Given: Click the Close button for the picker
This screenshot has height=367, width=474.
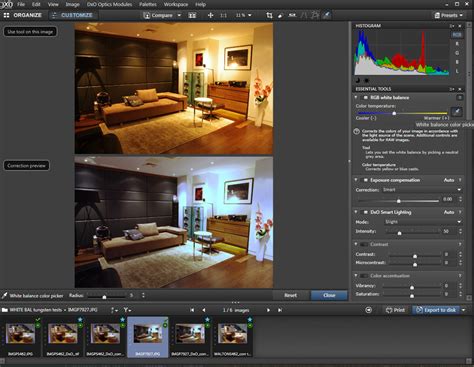Looking at the screenshot, I should [x=329, y=295].
